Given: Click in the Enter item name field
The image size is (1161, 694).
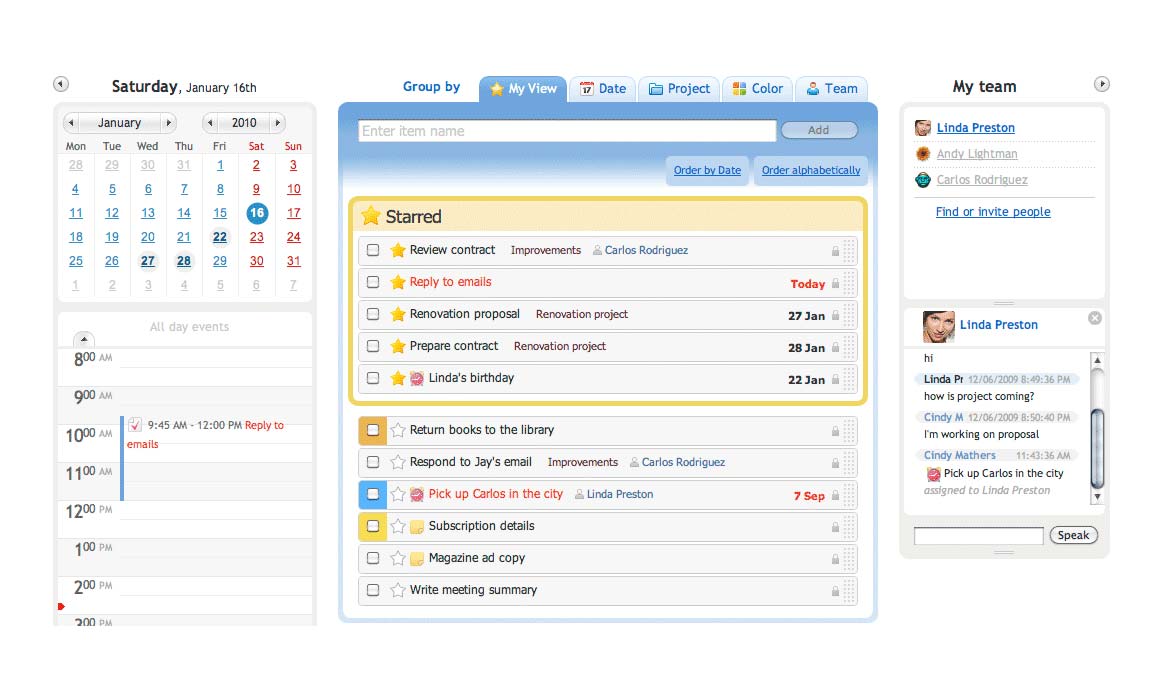Looking at the screenshot, I should click(567, 131).
